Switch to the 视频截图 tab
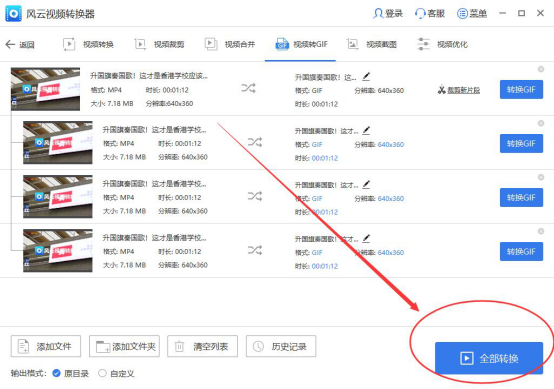This screenshot has height=389, width=554. click(372, 45)
